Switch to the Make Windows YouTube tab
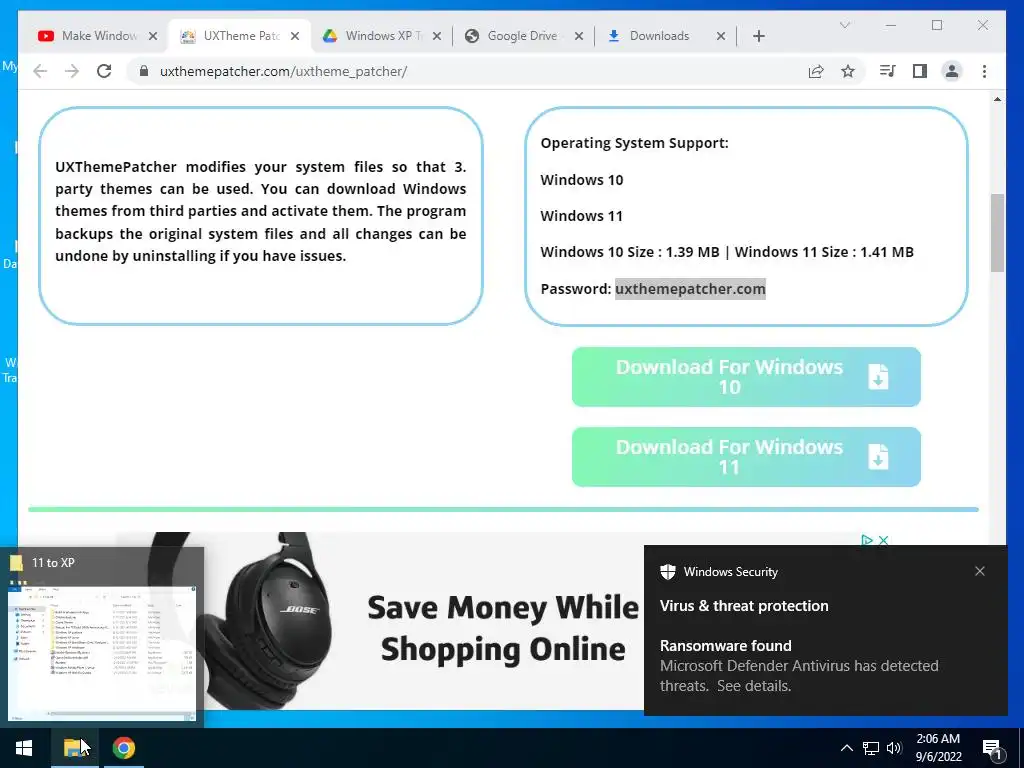The width and height of the screenshot is (1024, 768). pyautogui.click(x=99, y=36)
